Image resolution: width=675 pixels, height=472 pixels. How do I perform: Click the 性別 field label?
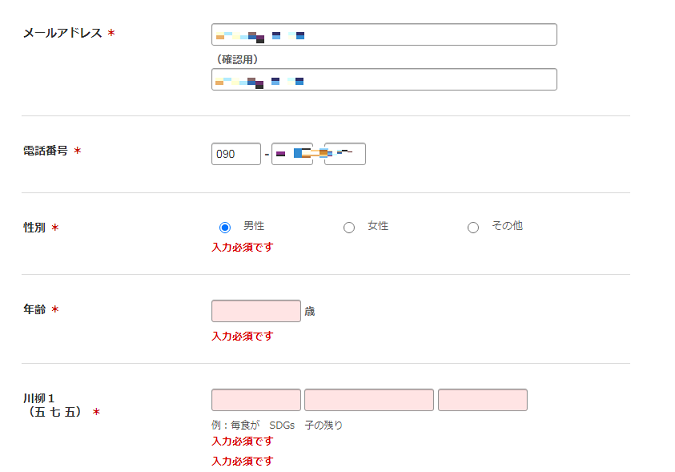click(34, 227)
